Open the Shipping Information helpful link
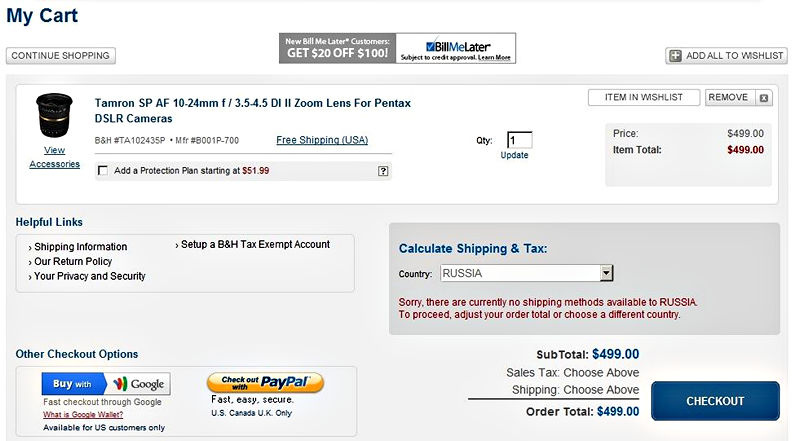 tap(80, 247)
